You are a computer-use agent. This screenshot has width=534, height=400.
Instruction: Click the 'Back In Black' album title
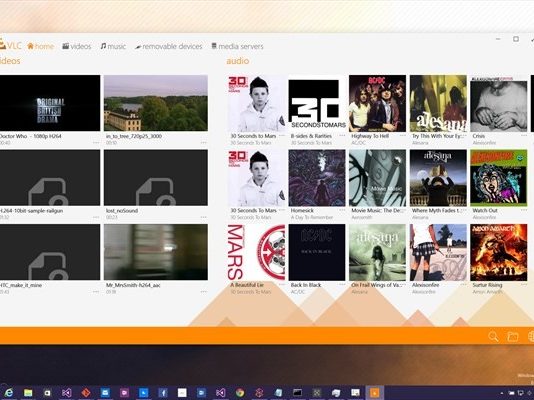(306, 285)
